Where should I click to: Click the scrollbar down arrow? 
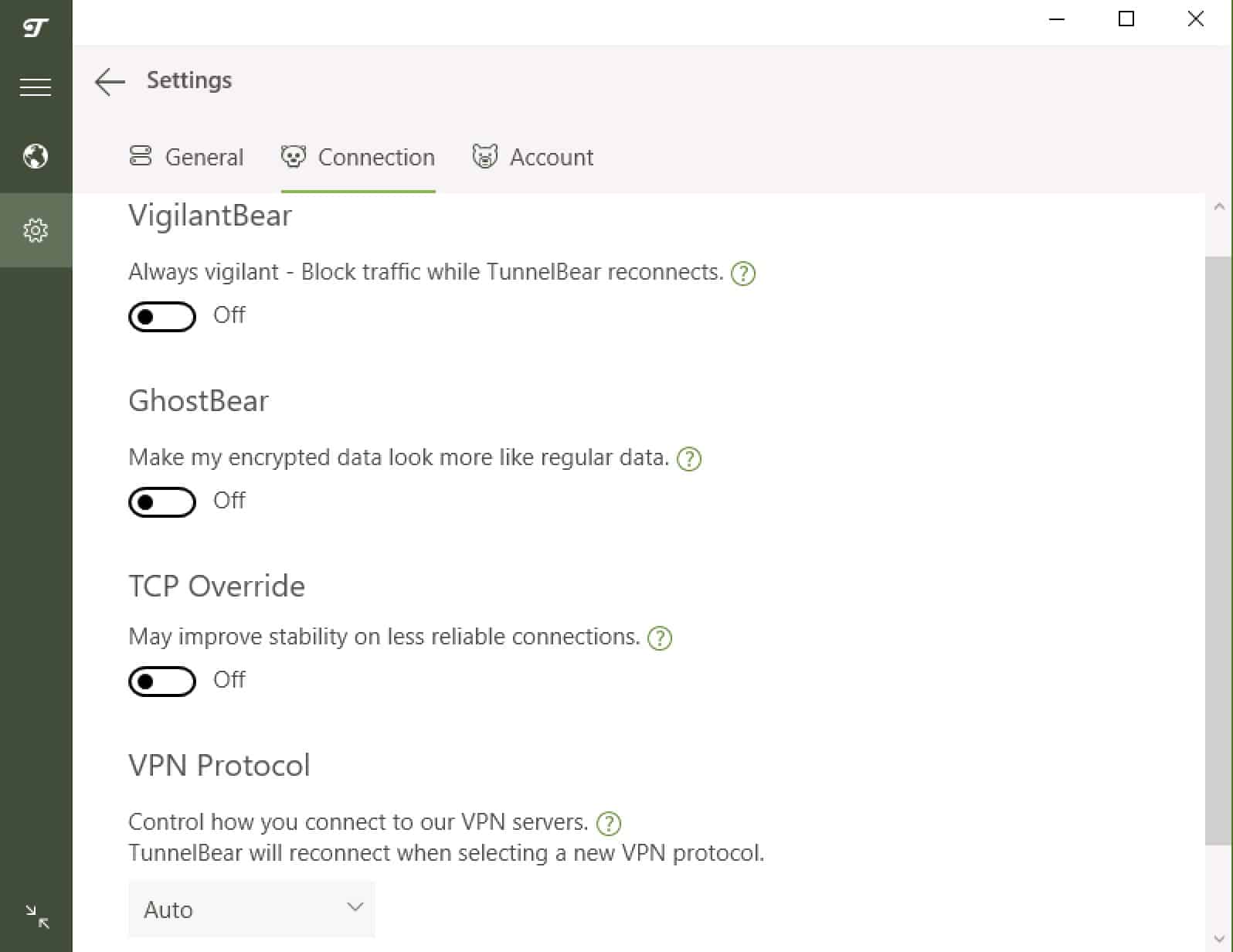click(1218, 940)
